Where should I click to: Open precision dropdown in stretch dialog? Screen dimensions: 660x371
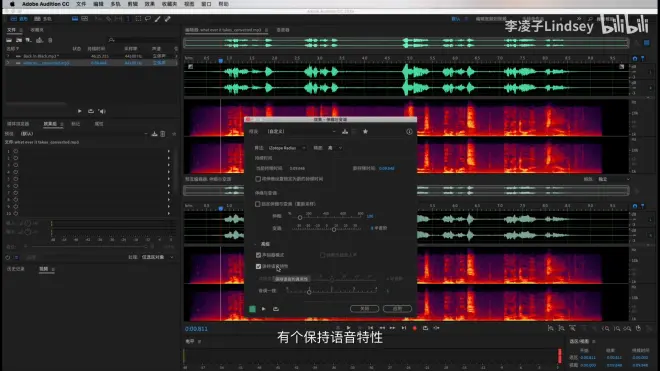coord(335,148)
